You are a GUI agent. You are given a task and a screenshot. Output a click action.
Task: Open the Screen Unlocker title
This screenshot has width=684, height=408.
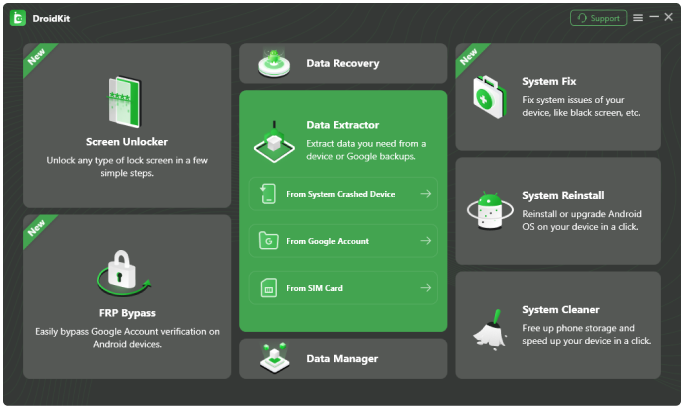(x=127, y=142)
